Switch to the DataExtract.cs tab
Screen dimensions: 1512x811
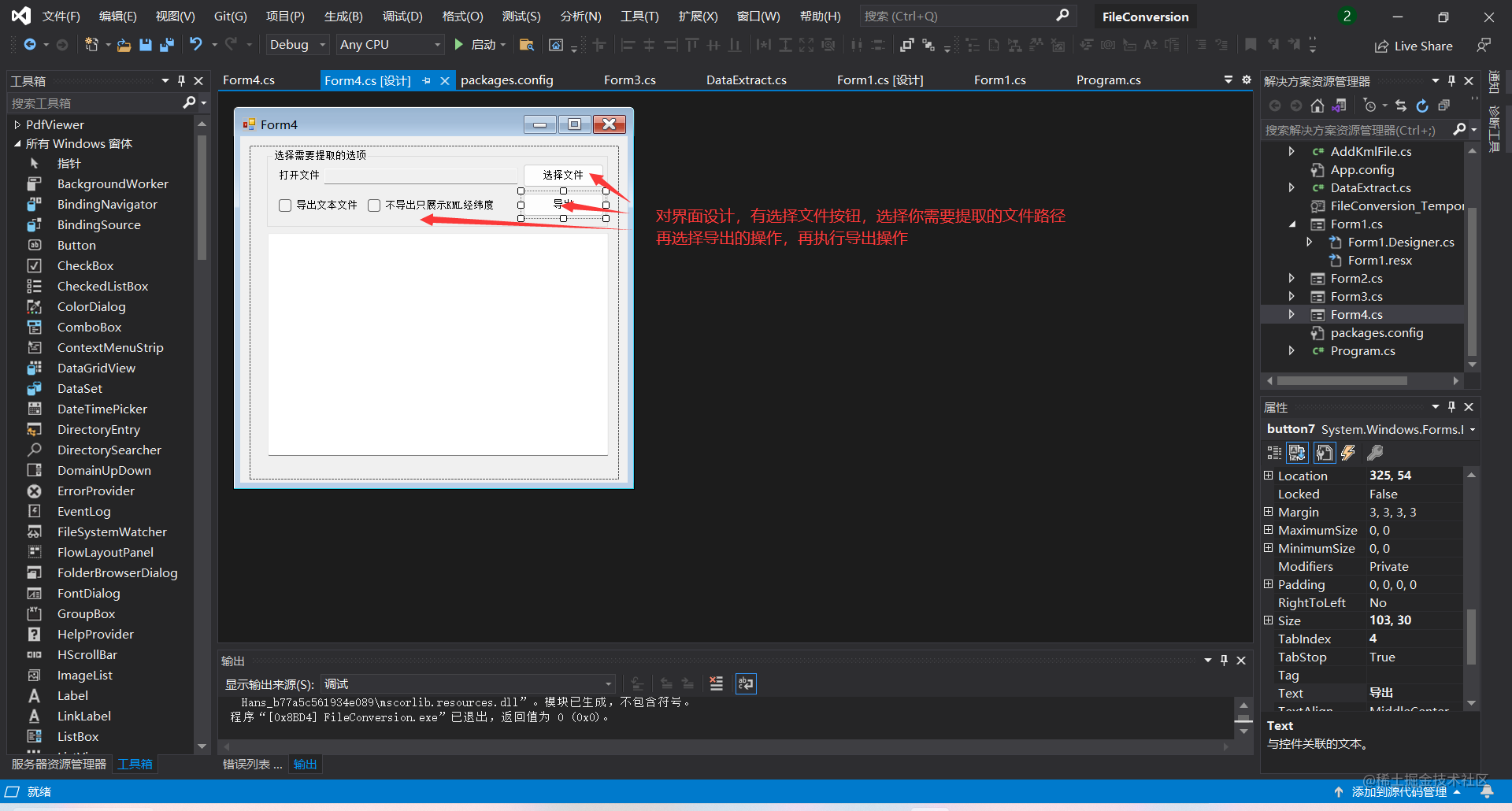[x=747, y=80]
